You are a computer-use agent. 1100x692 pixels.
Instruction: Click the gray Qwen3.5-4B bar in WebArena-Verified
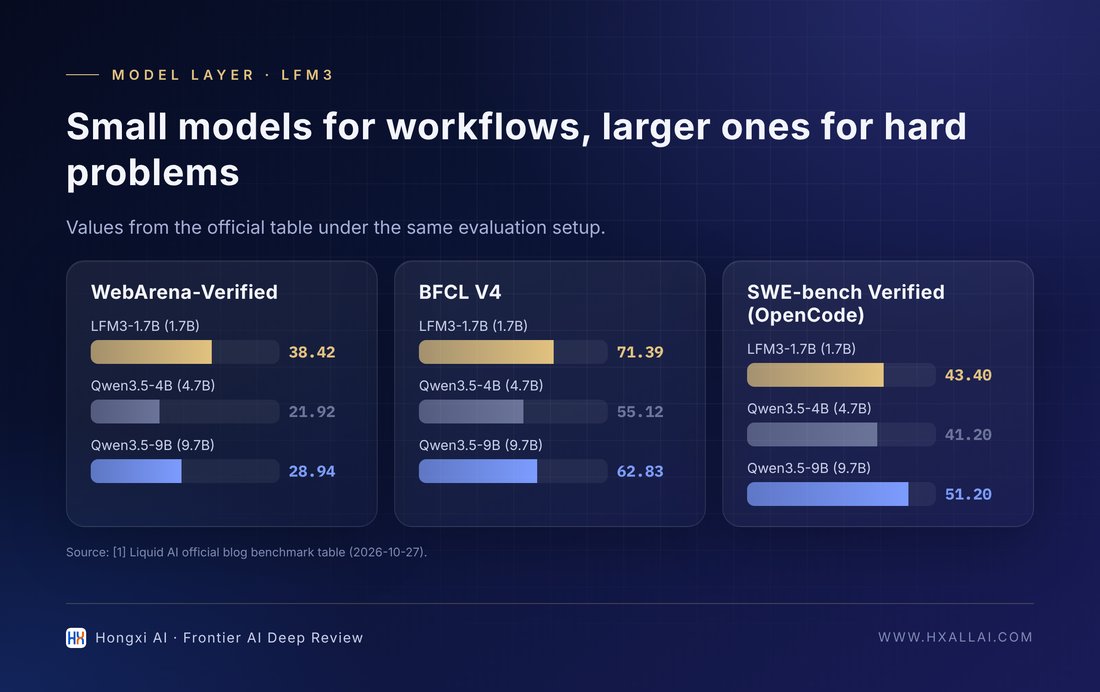[x=125, y=411]
